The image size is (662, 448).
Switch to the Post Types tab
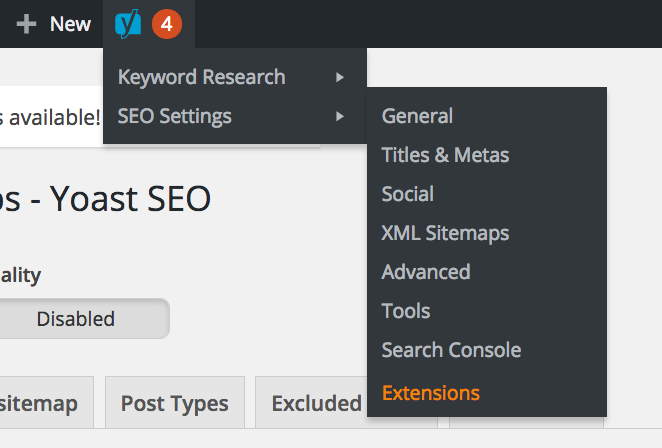pyautogui.click(x=174, y=404)
